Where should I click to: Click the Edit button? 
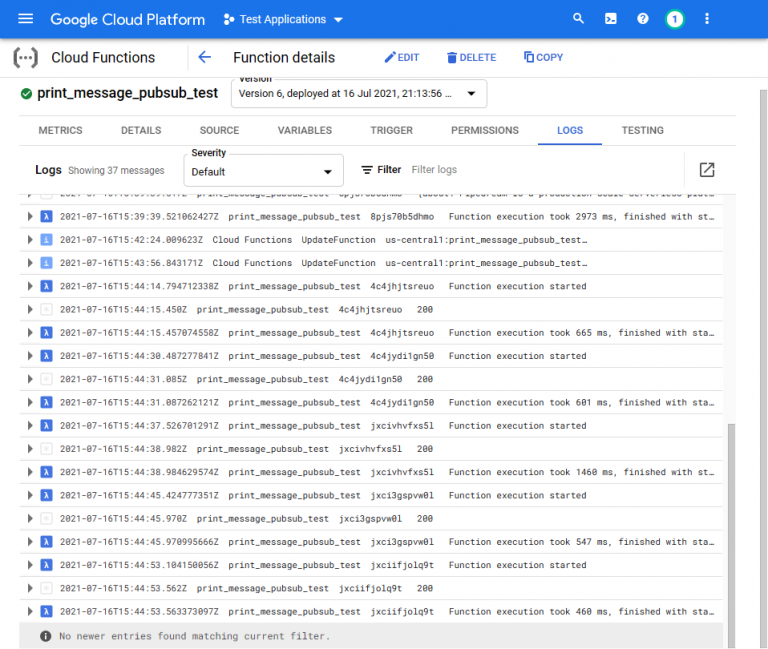coord(402,57)
